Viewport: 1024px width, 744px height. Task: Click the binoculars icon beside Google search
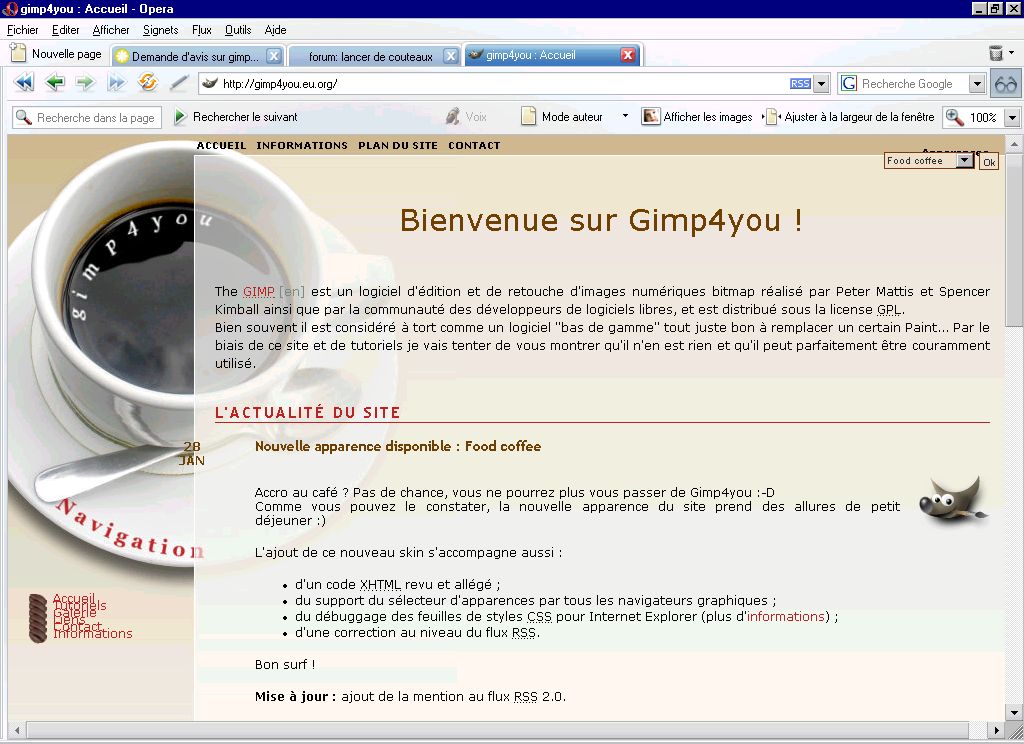coord(1006,84)
